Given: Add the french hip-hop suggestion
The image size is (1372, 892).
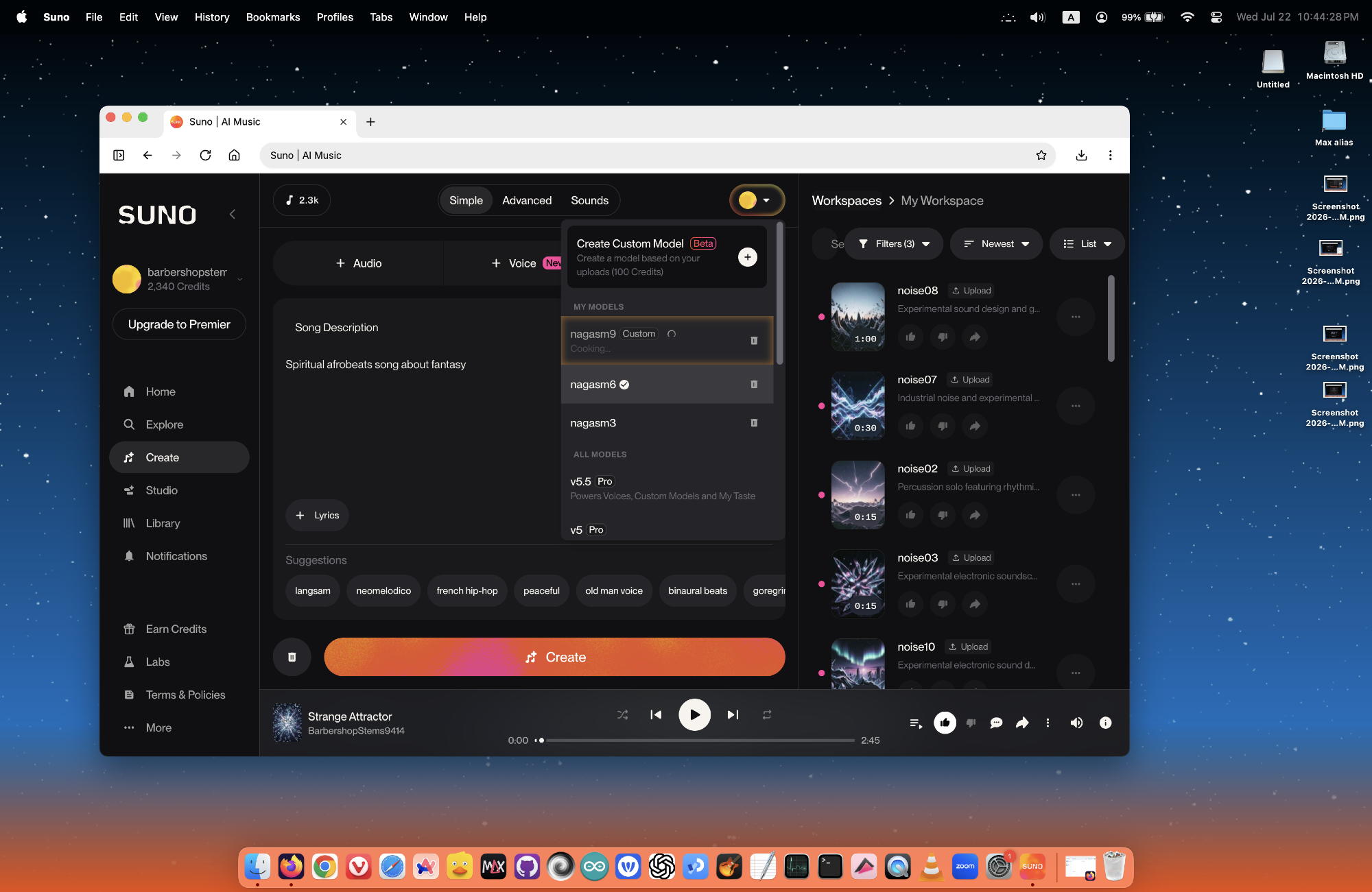Looking at the screenshot, I should (x=467, y=590).
